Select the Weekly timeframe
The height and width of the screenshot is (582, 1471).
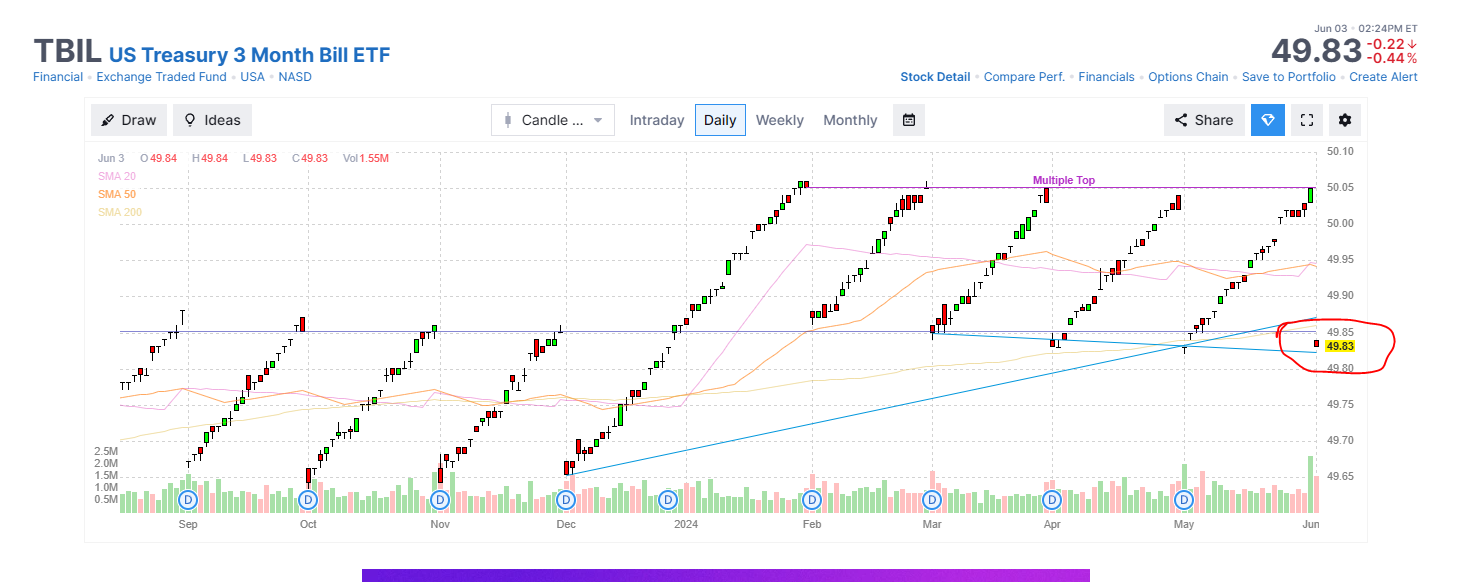coord(779,120)
